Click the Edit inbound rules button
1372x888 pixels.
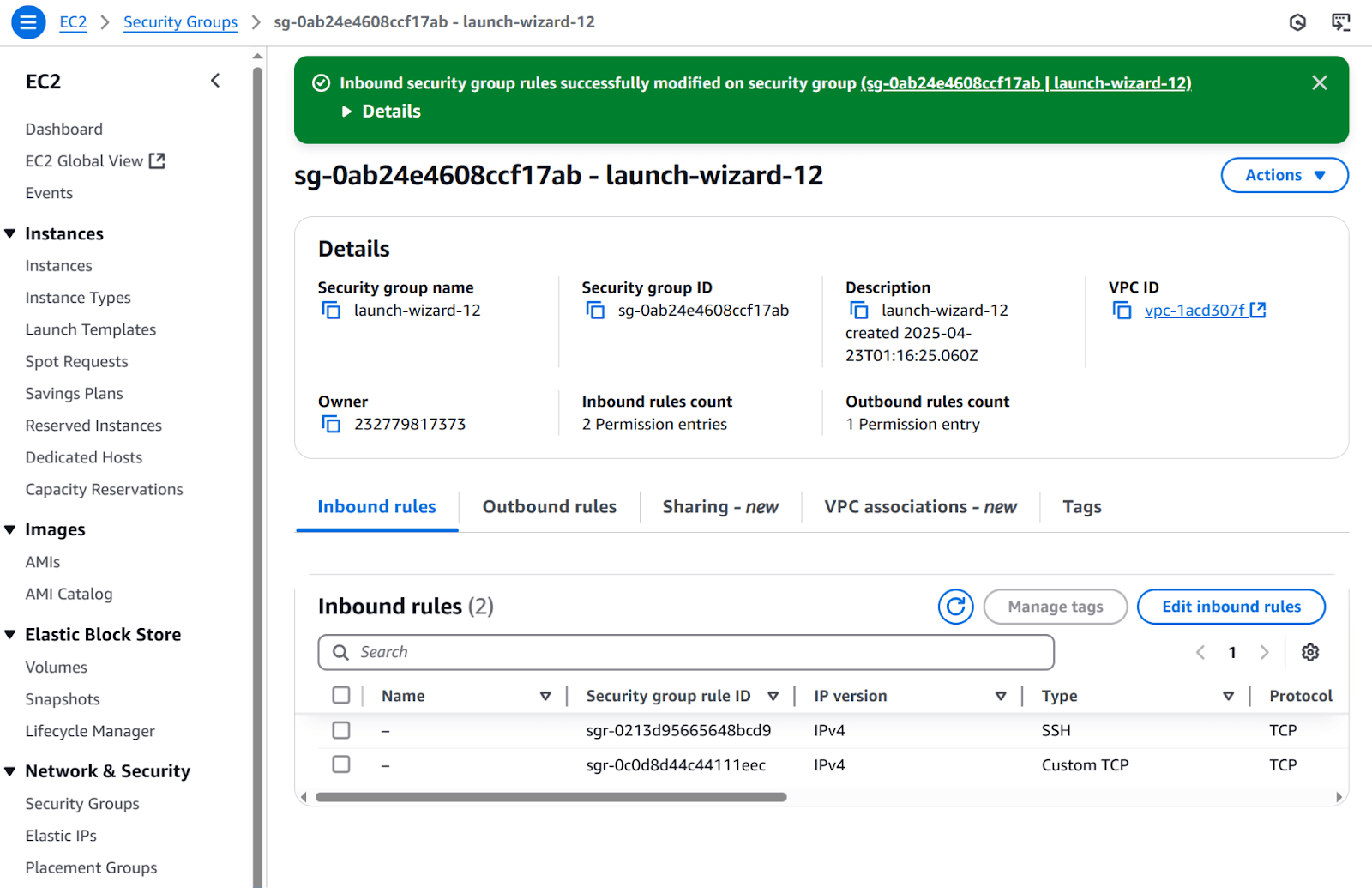coord(1231,607)
